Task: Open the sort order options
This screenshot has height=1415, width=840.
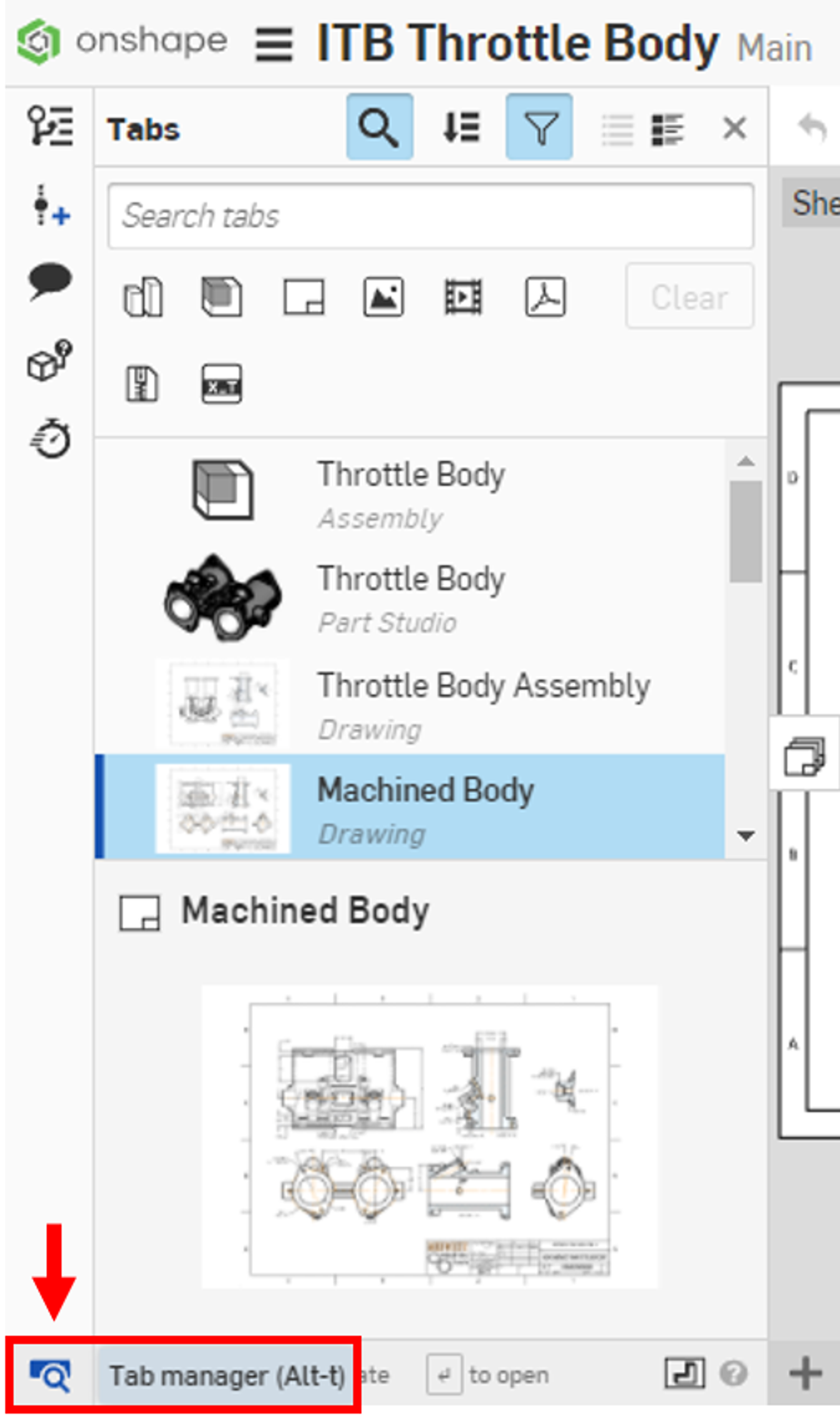Action: tap(461, 128)
